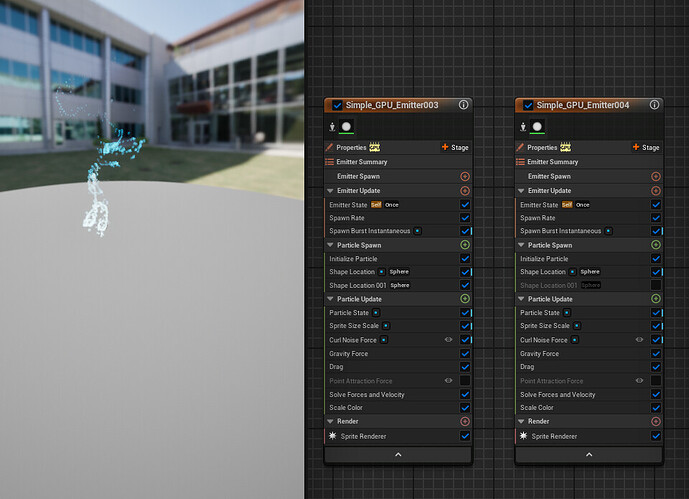
Task: Enable Point Attraction Force in Emitter003
Action: [x=465, y=380]
